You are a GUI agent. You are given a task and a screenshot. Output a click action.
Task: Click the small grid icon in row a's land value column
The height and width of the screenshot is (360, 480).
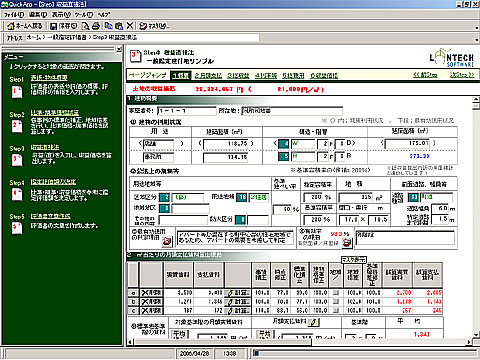[336, 293]
